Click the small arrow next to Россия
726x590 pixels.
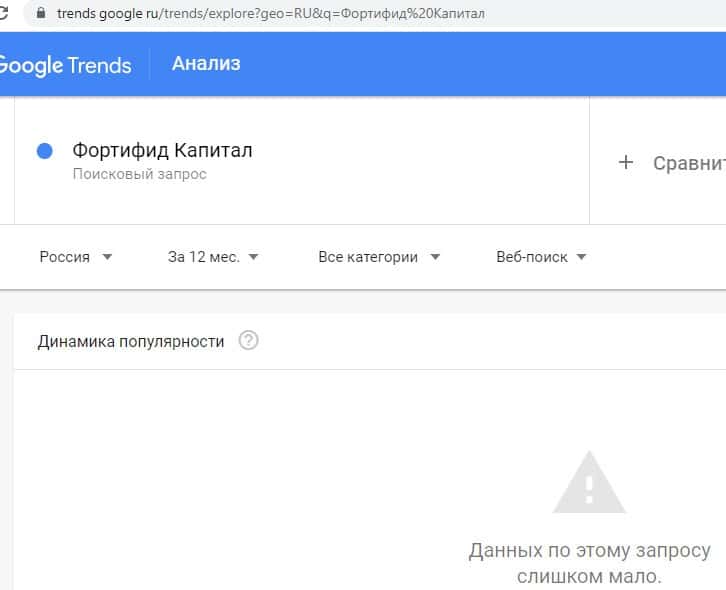tap(107, 257)
